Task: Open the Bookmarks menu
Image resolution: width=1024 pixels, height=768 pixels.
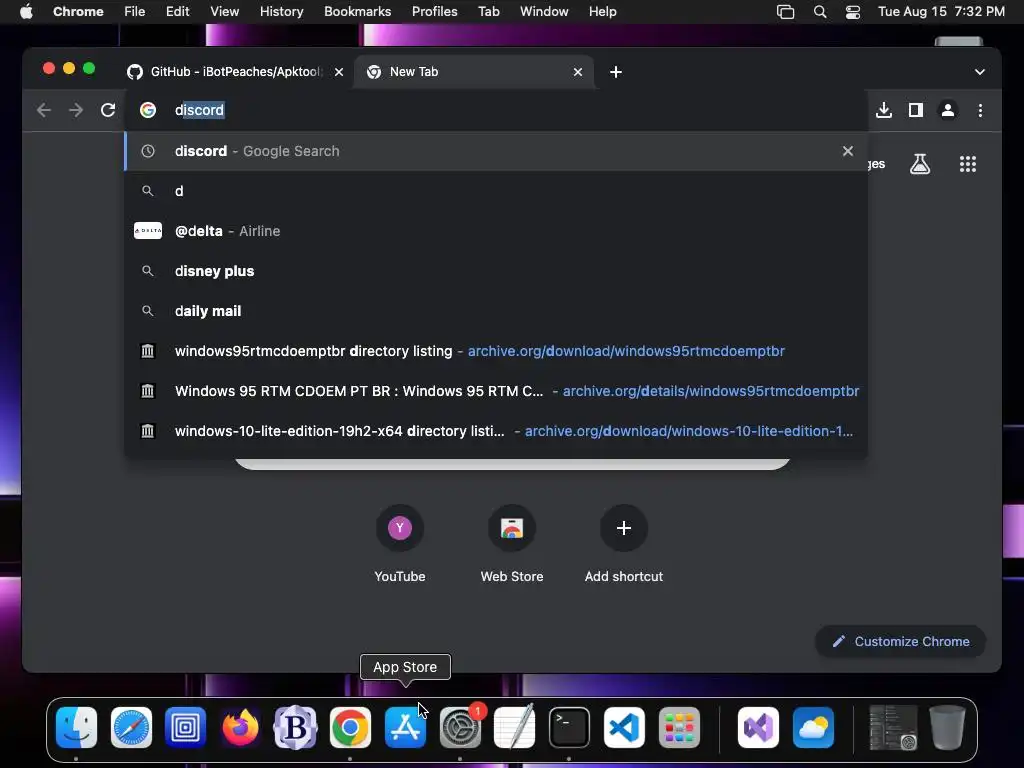Action: coord(357,12)
